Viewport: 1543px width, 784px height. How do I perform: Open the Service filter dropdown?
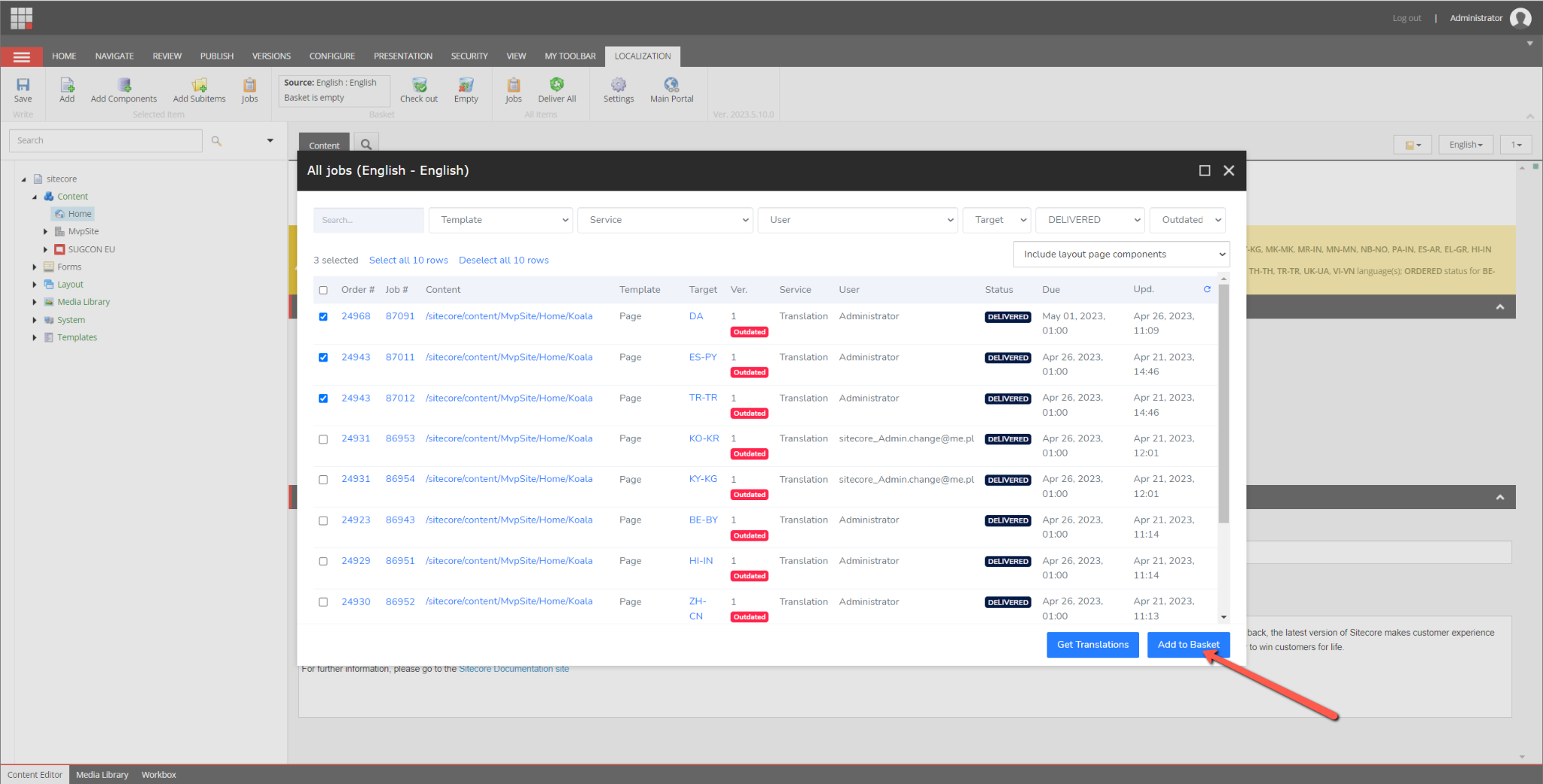coord(665,220)
